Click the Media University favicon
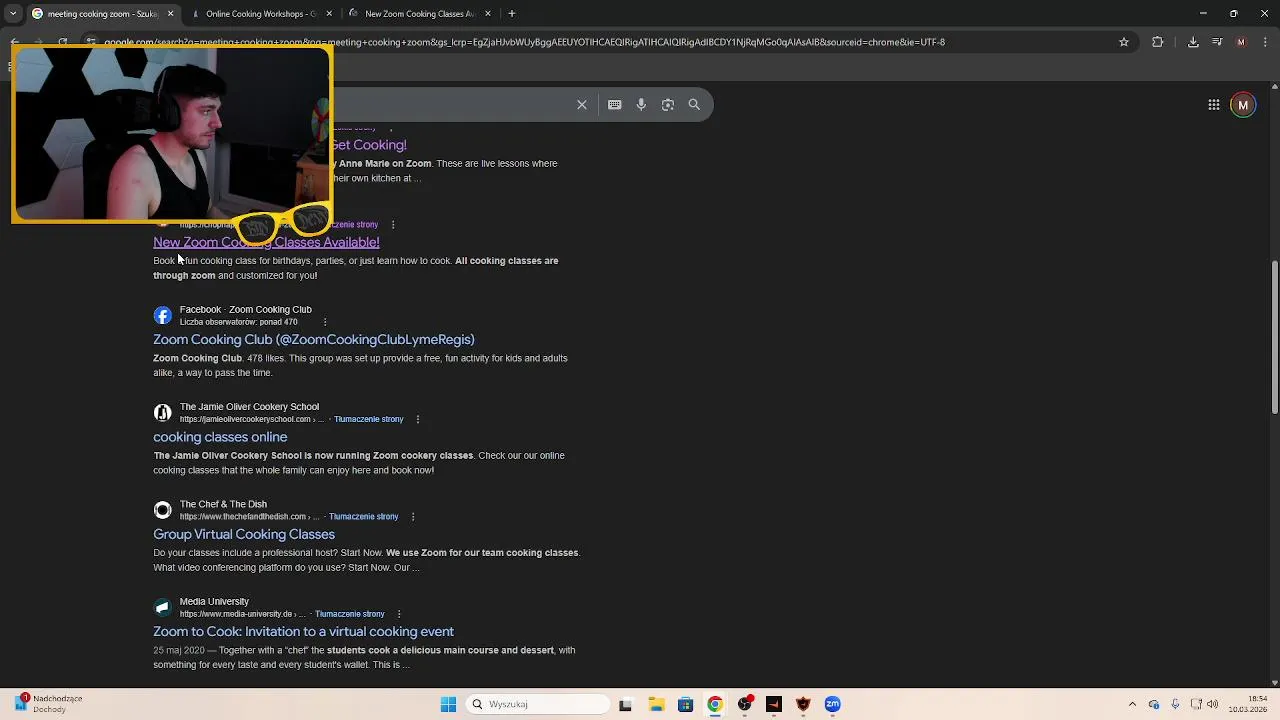The width and height of the screenshot is (1280, 720). 163,607
